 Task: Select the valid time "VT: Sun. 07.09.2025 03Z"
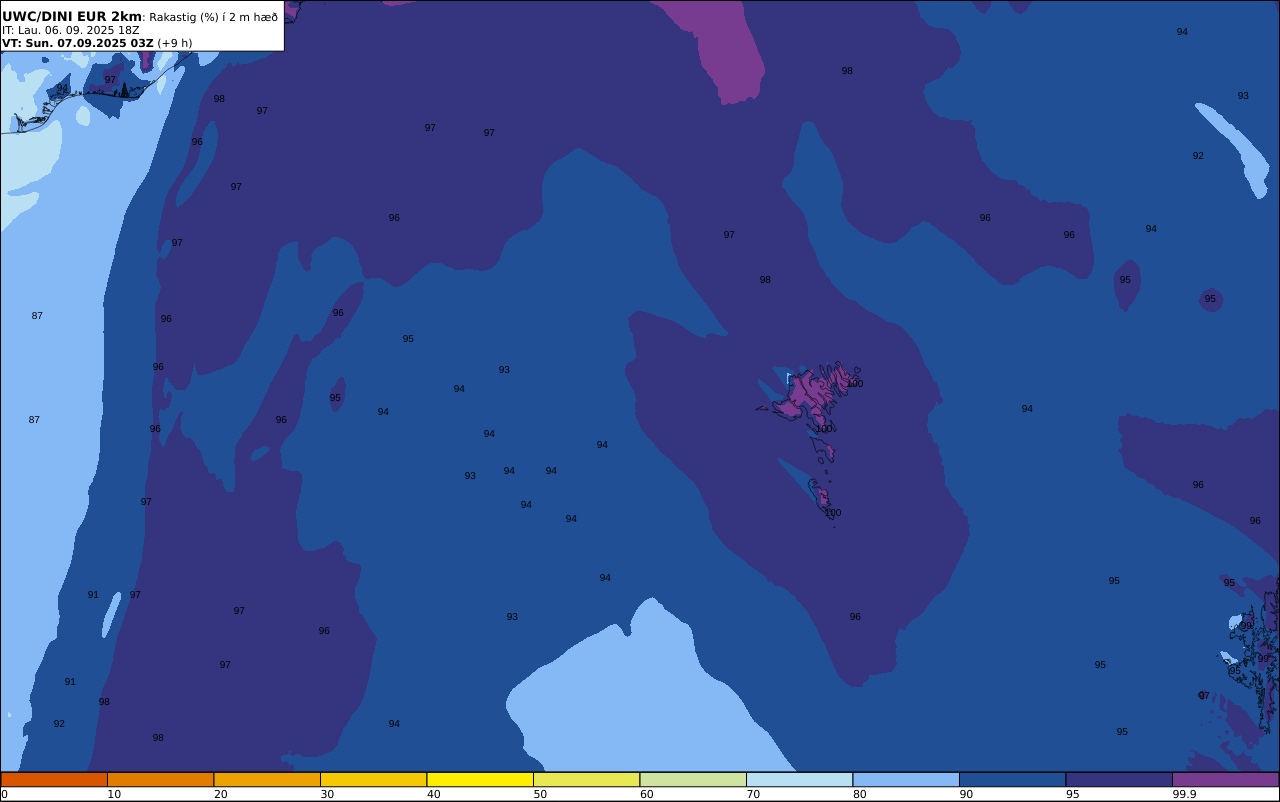(78, 43)
